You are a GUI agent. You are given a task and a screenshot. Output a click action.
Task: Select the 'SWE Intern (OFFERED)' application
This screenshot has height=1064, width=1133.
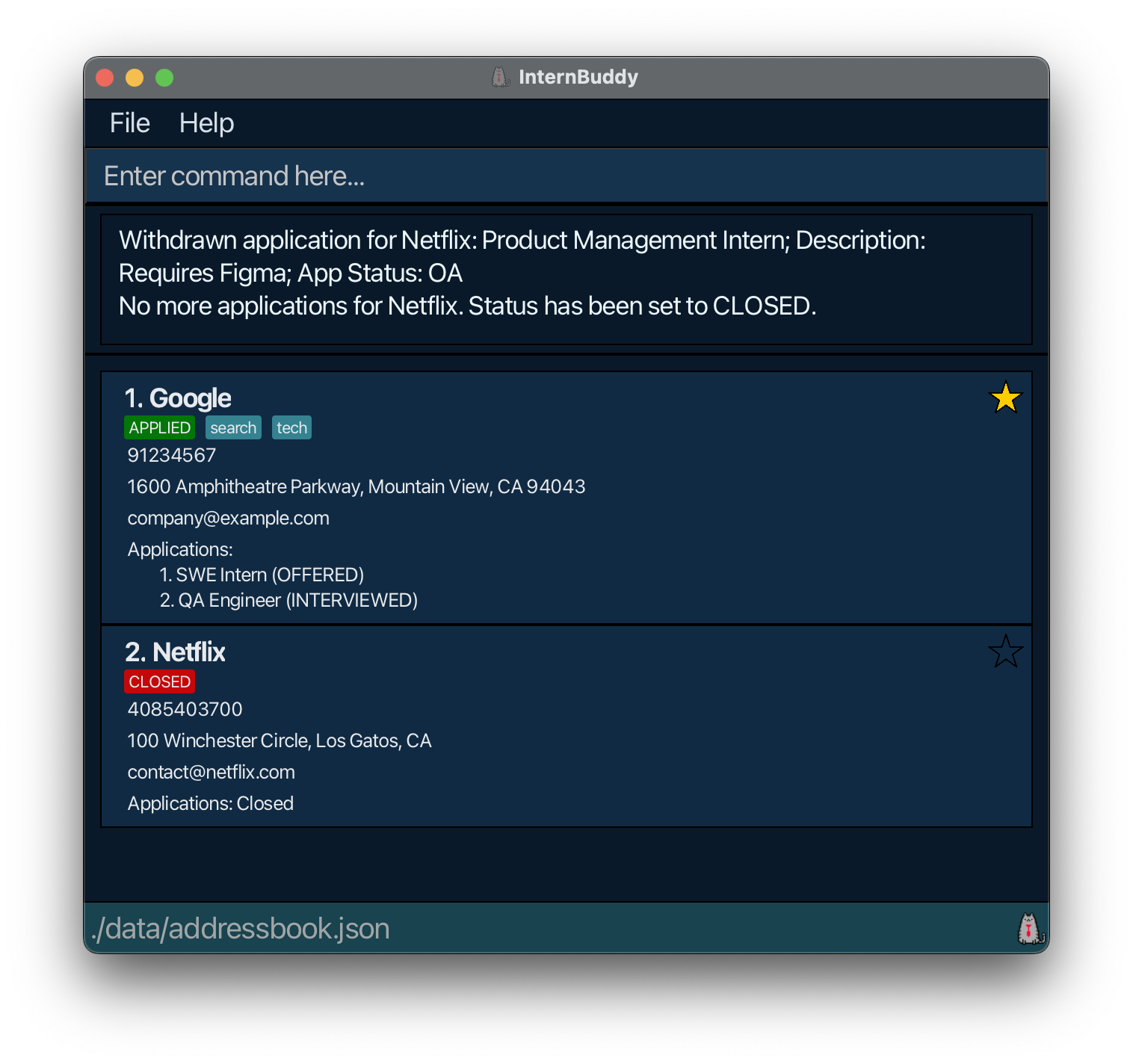[262, 575]
